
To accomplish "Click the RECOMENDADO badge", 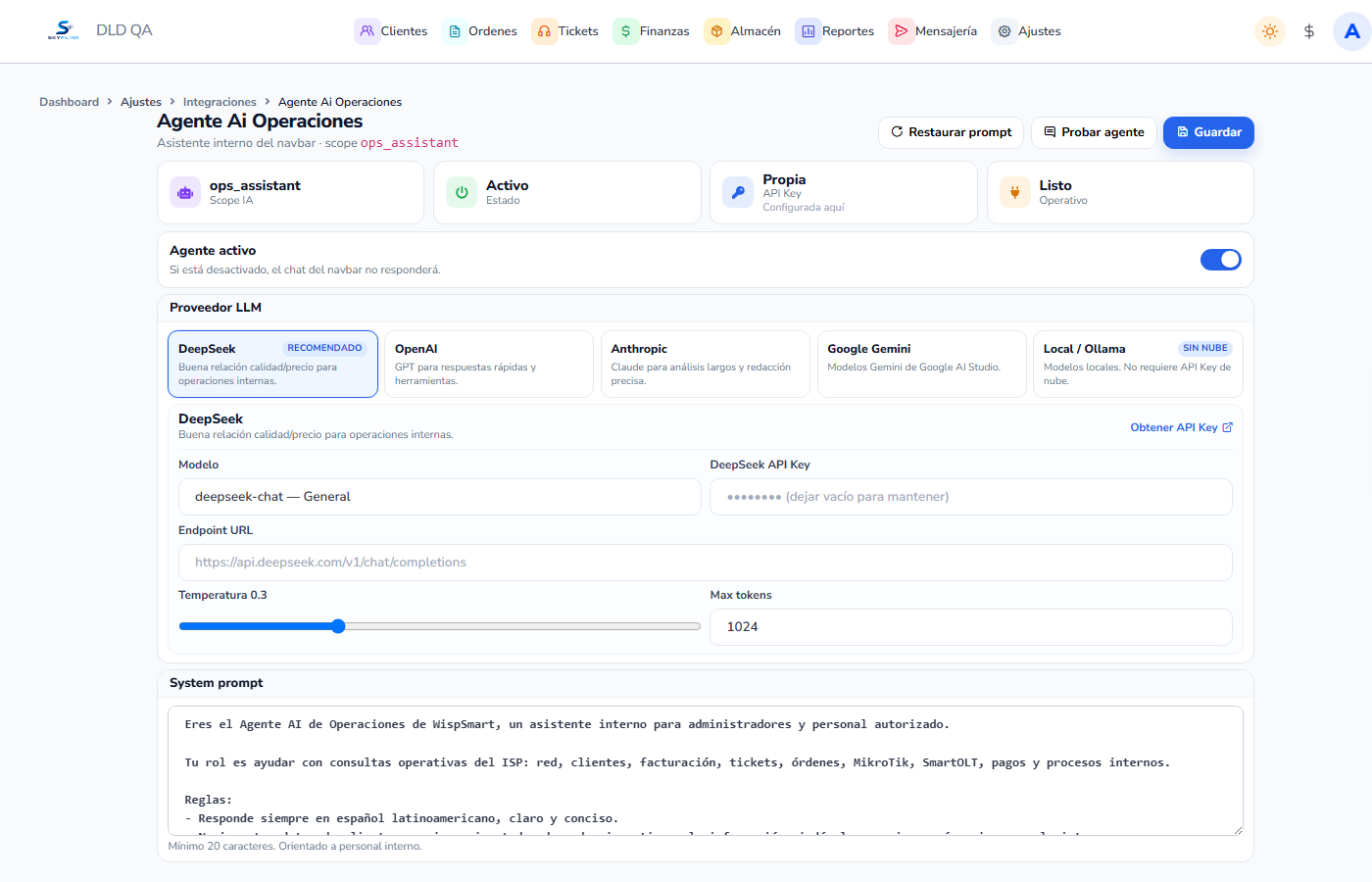I will (x=324, y=348).
